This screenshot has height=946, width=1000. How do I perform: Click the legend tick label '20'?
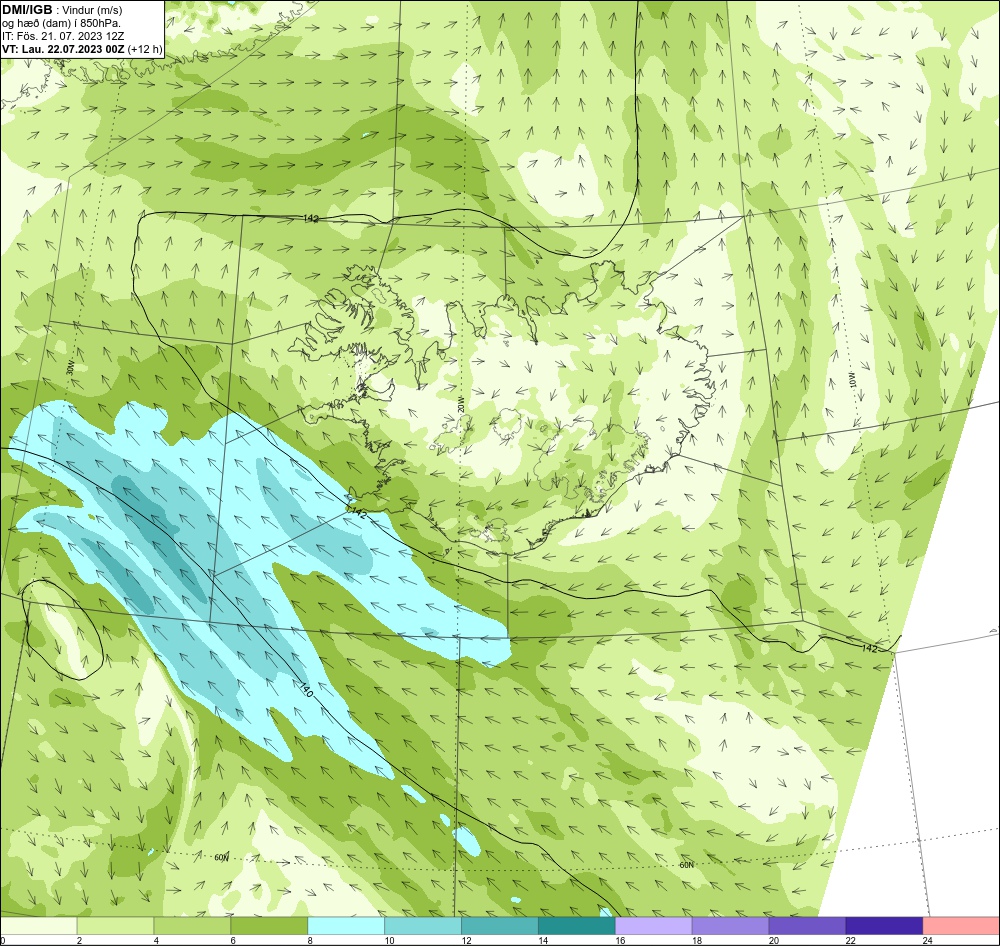[774, 940]
